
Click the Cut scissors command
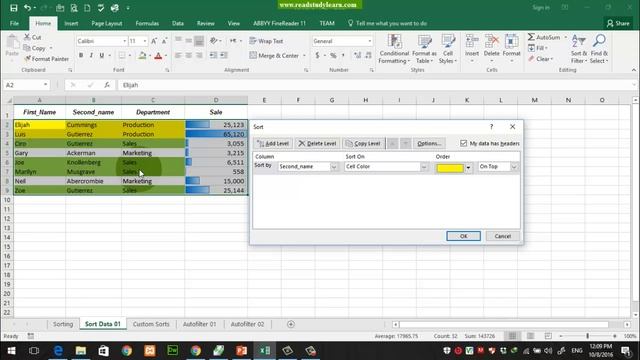click(x=33, y=37)
